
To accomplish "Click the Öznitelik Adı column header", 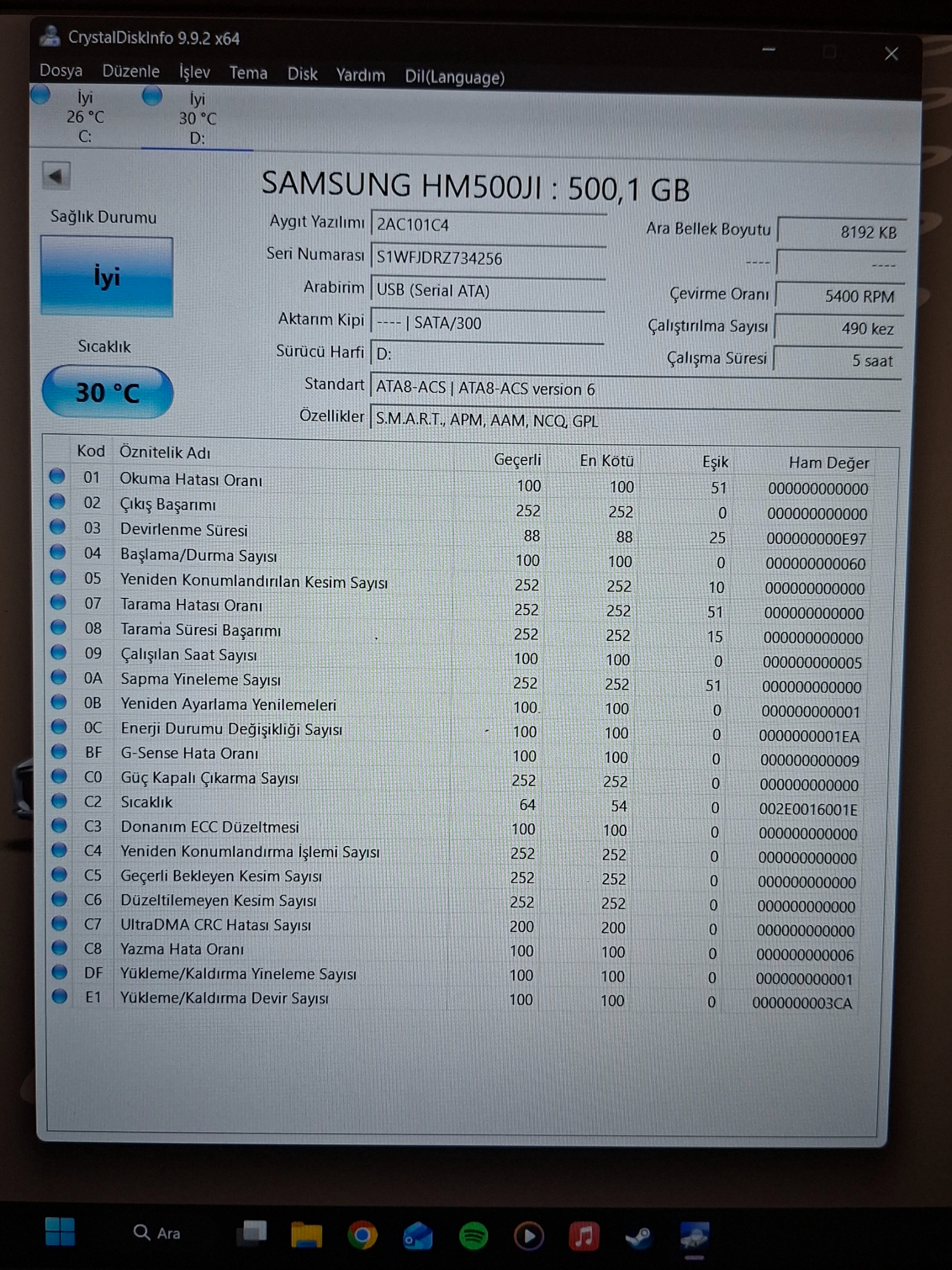I will (165, 452).
